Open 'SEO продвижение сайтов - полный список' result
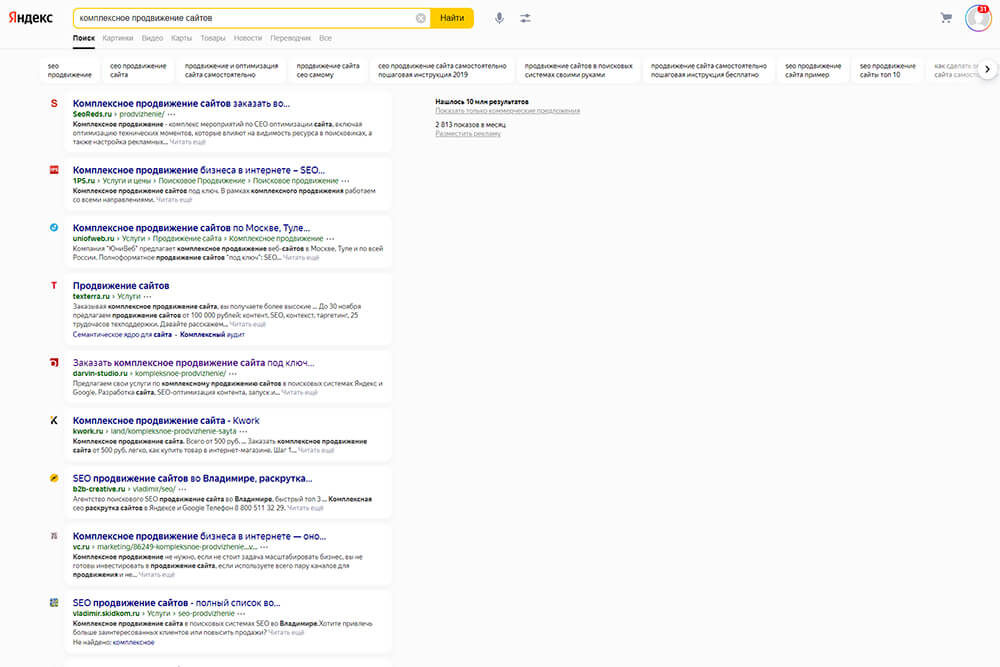The height and width of the screenshot is (667, 1000). (177, 603)
